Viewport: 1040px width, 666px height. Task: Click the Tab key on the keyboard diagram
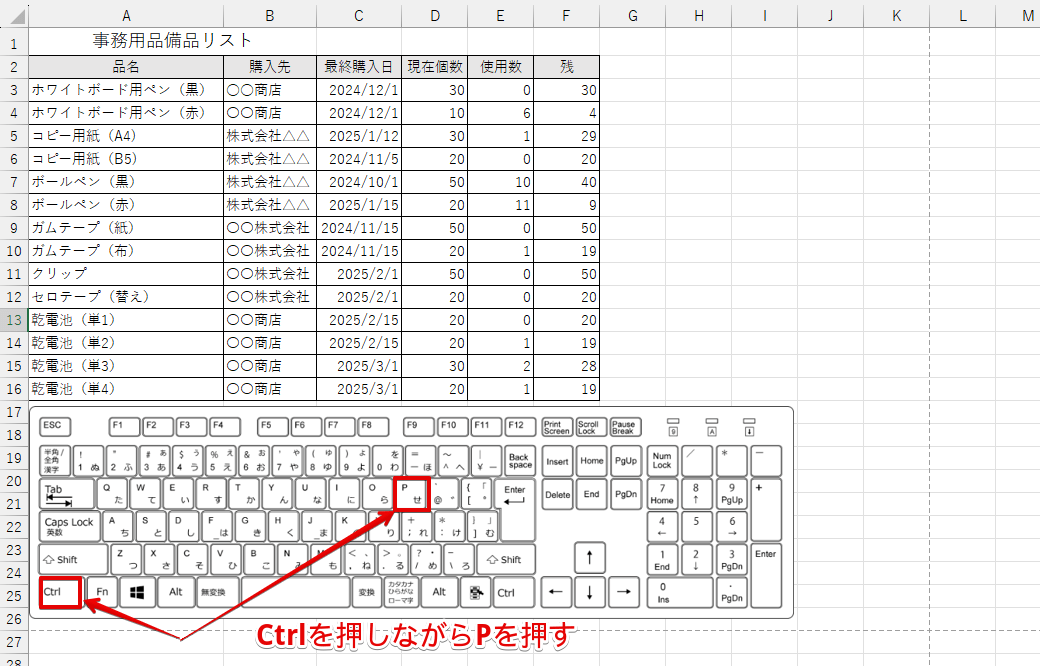point(62,491)
